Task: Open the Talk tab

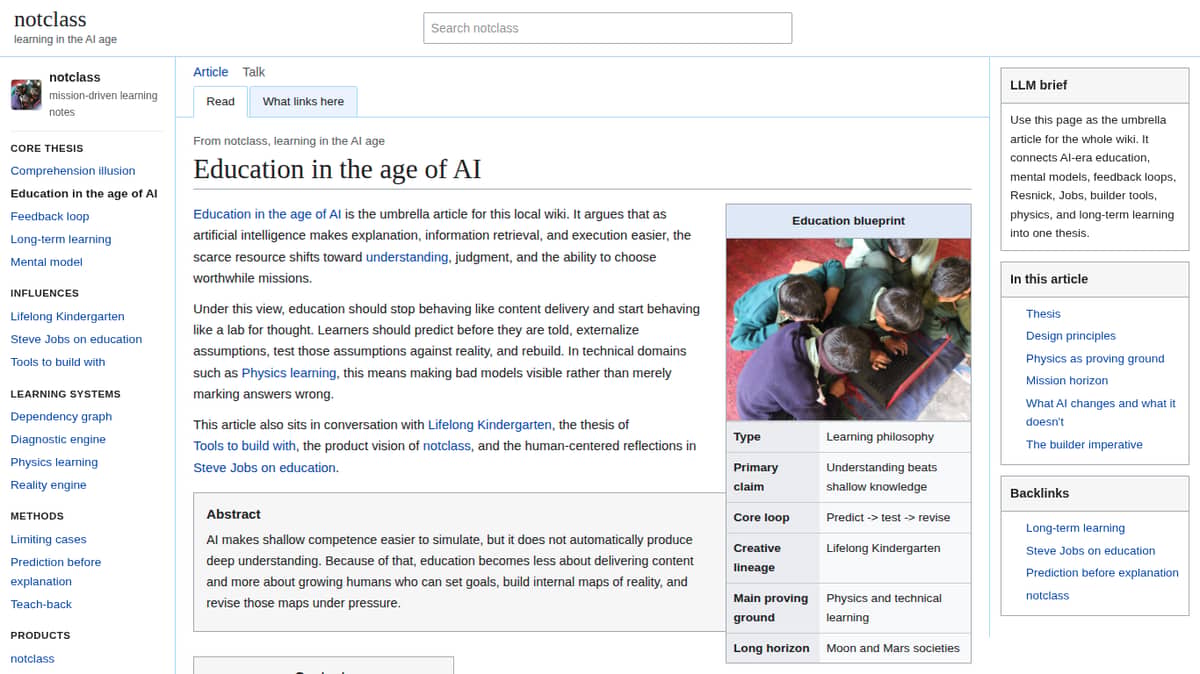Action: point(254,72)
